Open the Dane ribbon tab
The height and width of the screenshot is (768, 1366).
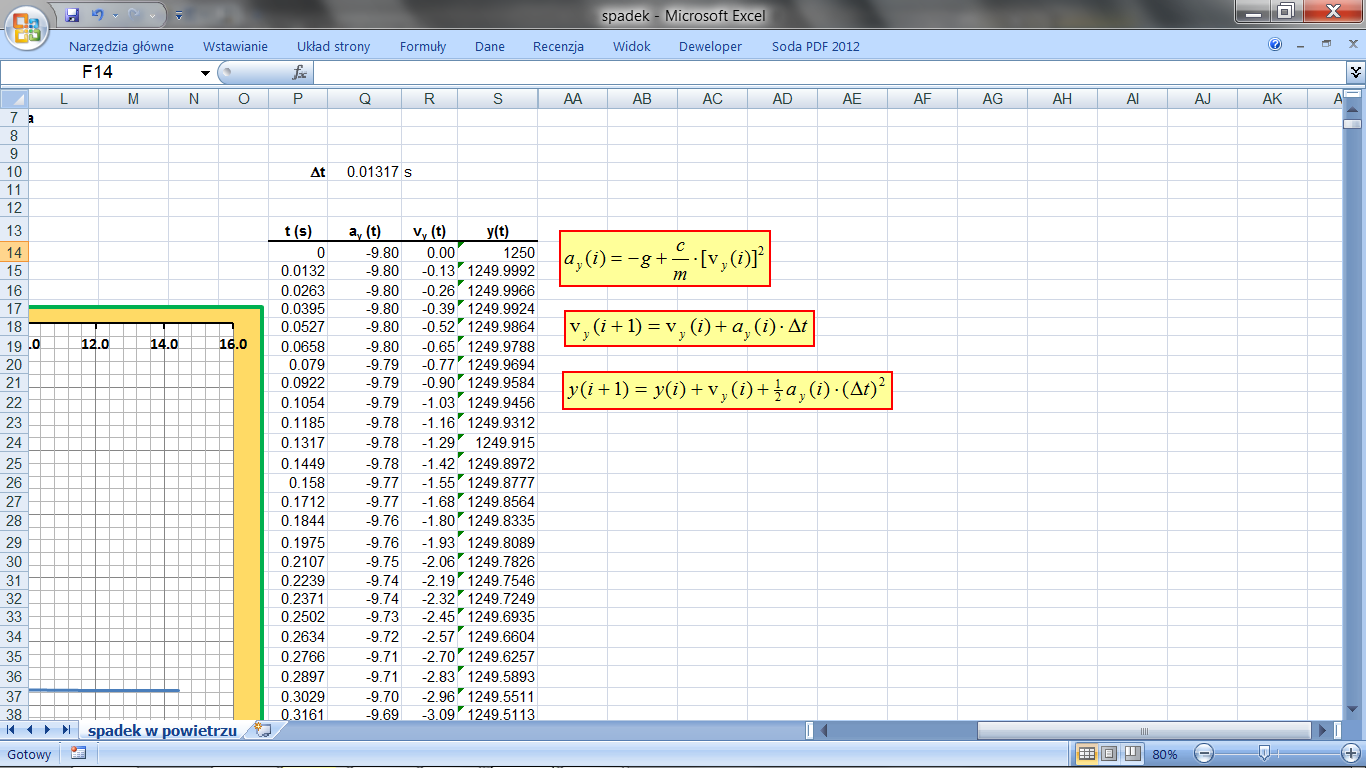click(490, 46)
